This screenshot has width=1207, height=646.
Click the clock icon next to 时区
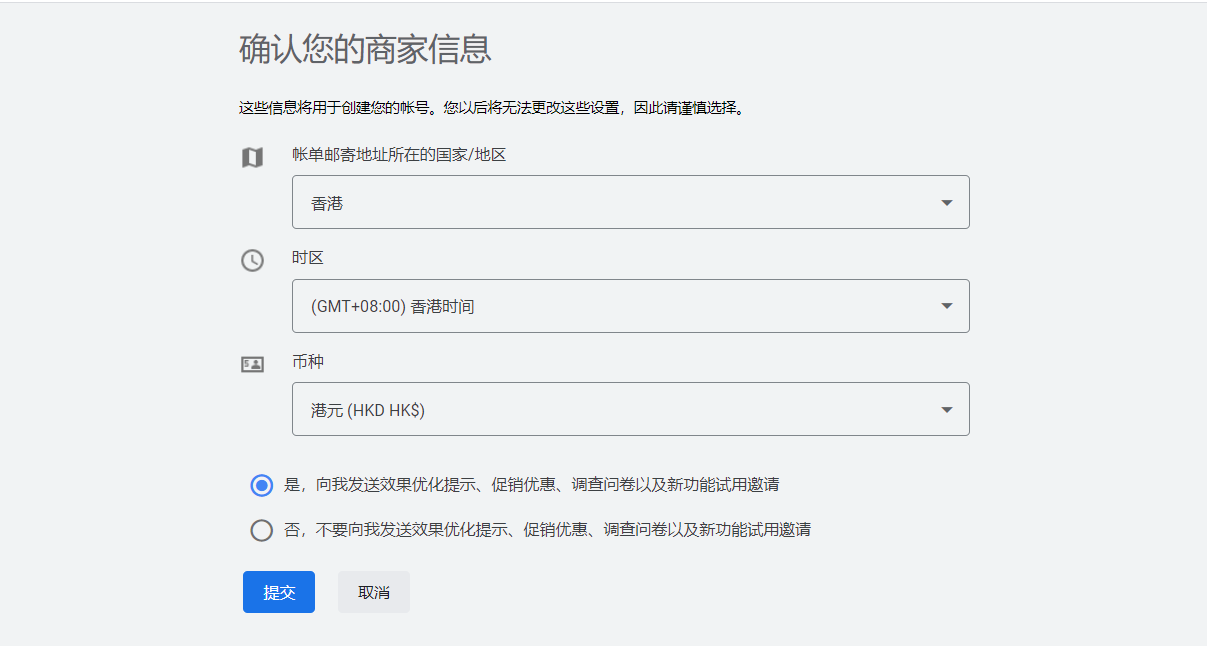252,260
